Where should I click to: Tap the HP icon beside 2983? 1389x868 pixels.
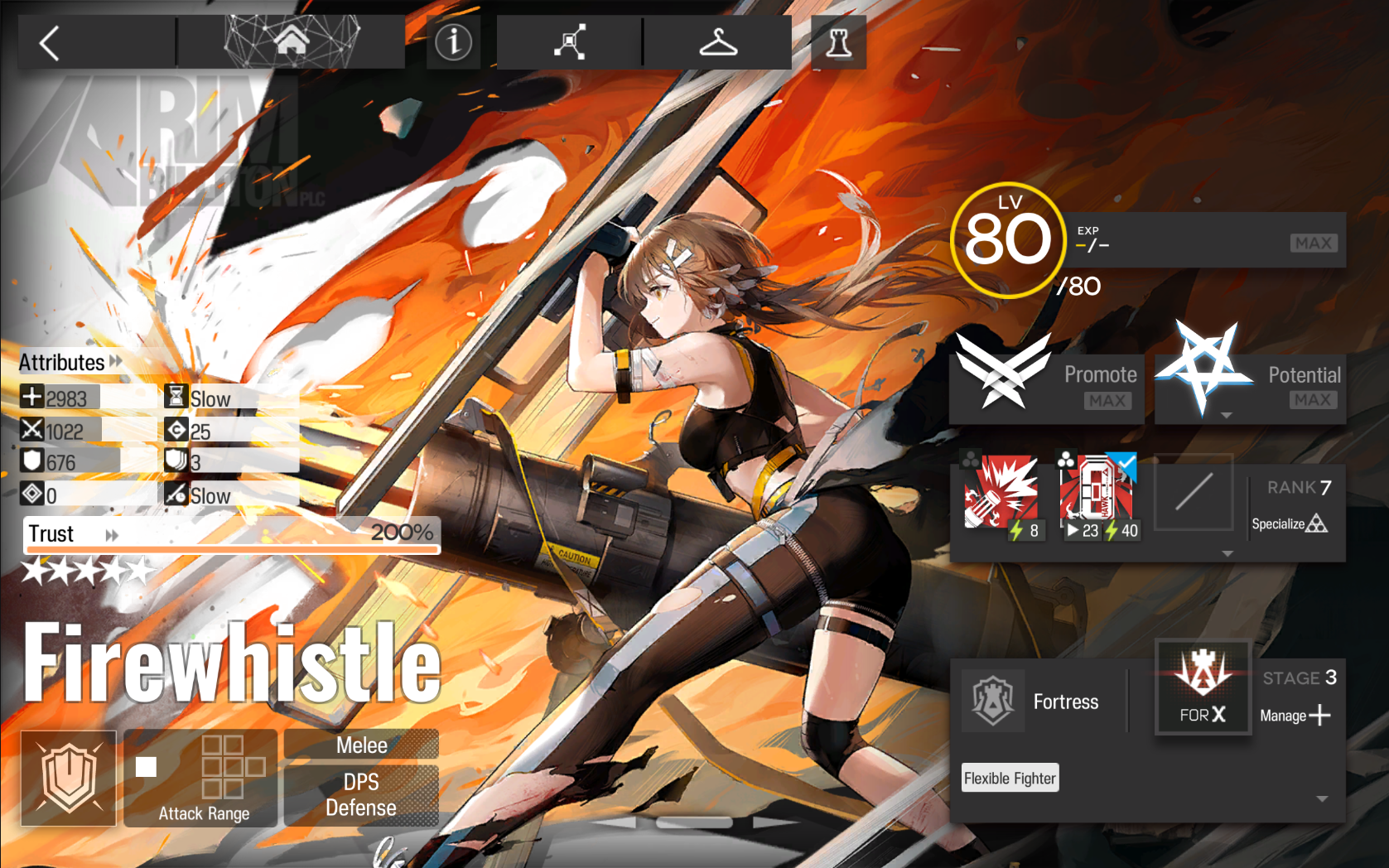[x=31, y=397]
